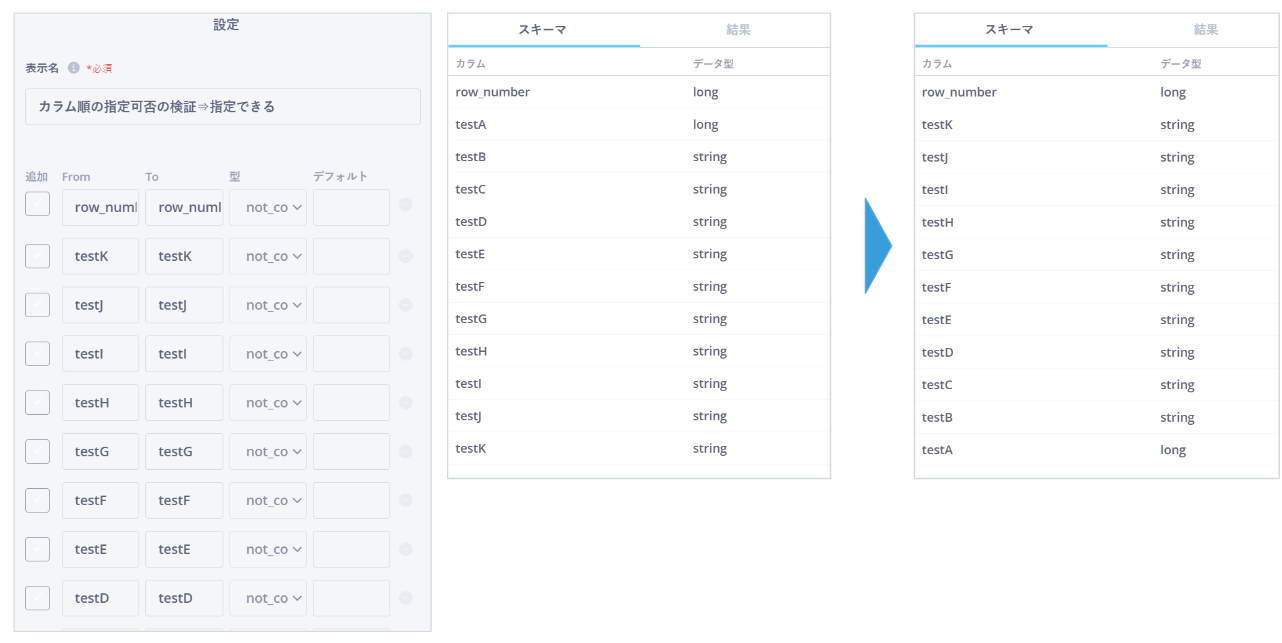1282x643 pixels.
Task: Click default value field for testG
Action: pyautogui.click(x=351, y=452)
